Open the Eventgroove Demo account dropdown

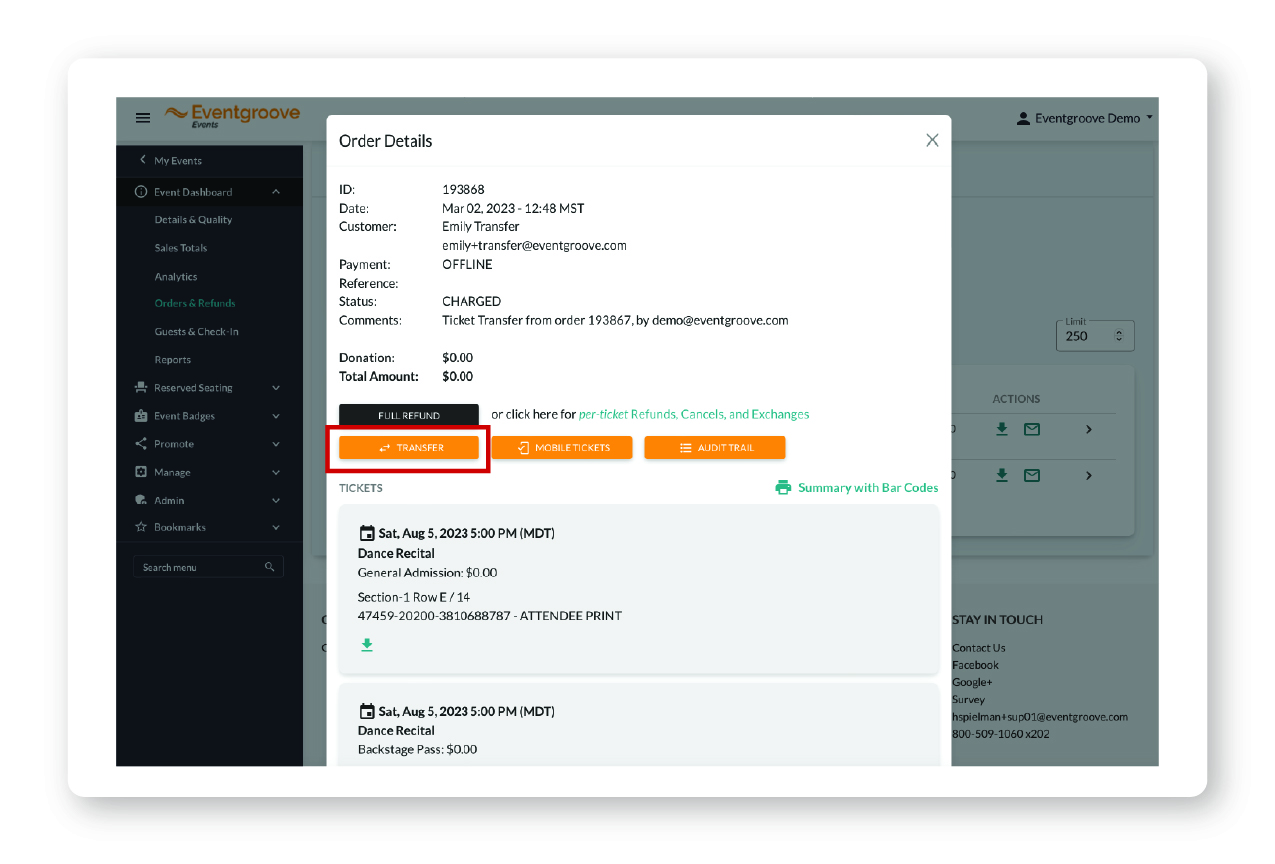1085,118
